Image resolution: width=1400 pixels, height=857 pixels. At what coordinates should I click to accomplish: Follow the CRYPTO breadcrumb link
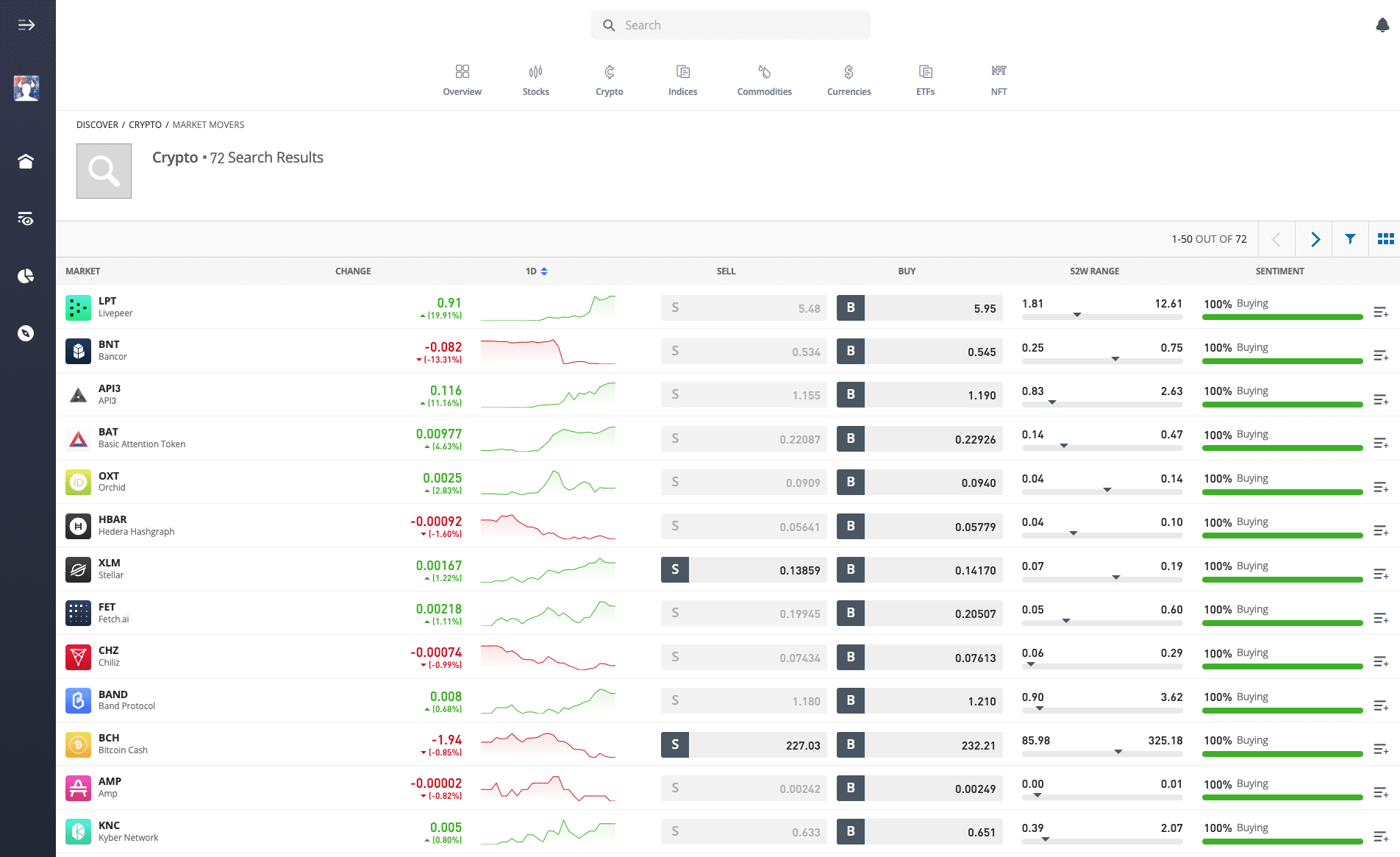tap(146, 125)
